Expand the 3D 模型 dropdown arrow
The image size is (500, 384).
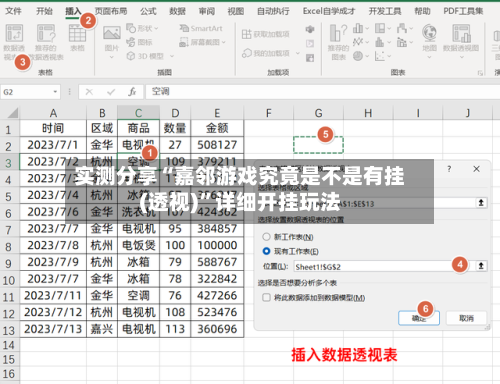coord(172,56)
